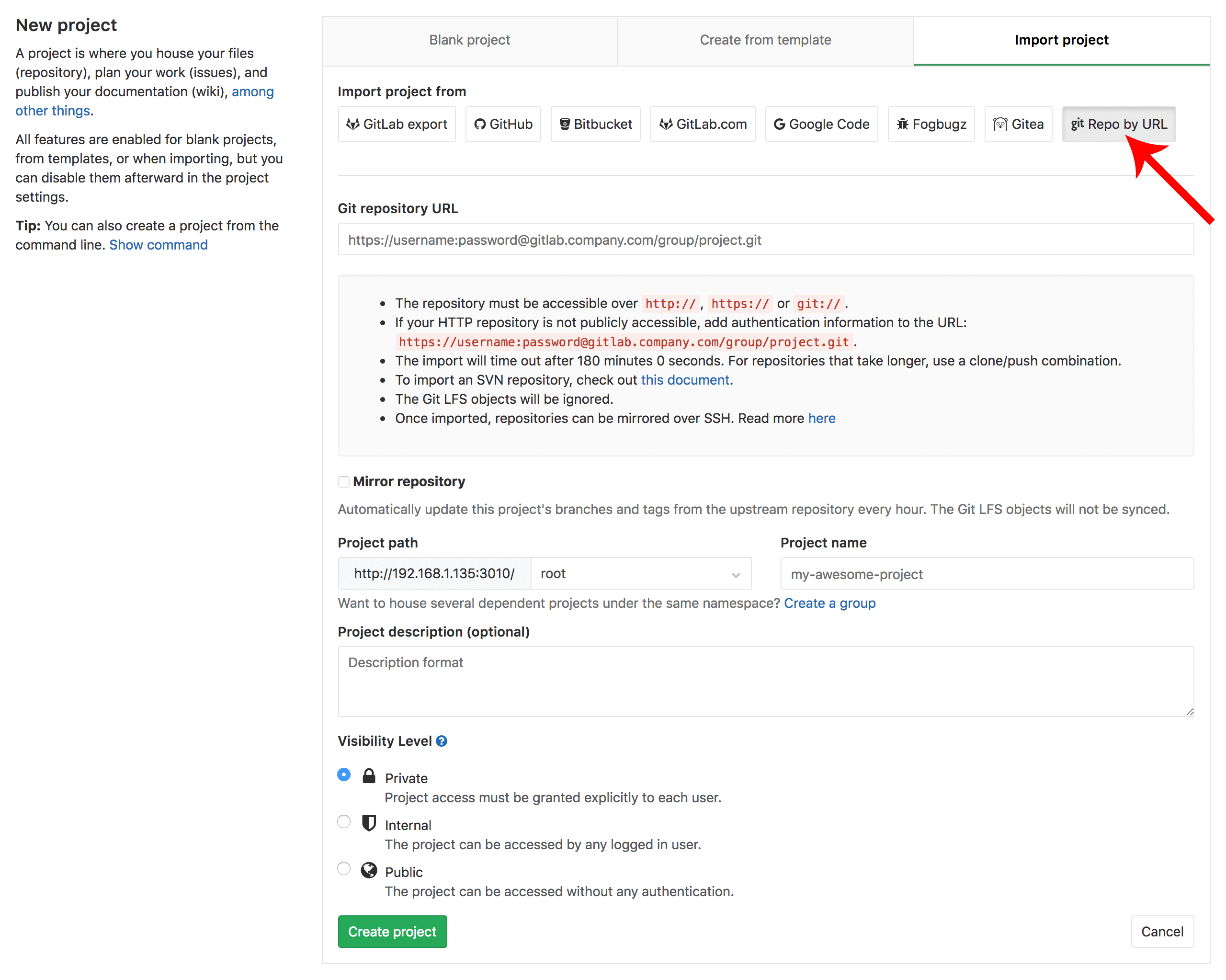Switch to the Blank project tab
The image size is (1226, 980).
pyautogui.click(x=470, y=40)
